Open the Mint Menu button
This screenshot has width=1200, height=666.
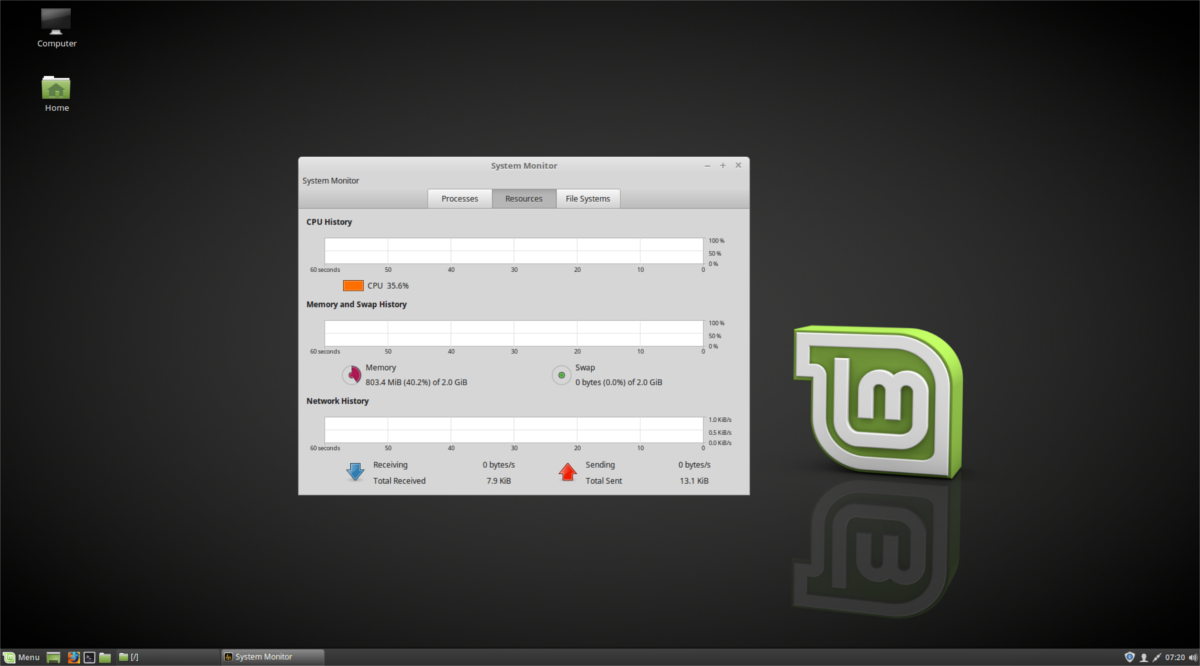coord(22,657)
